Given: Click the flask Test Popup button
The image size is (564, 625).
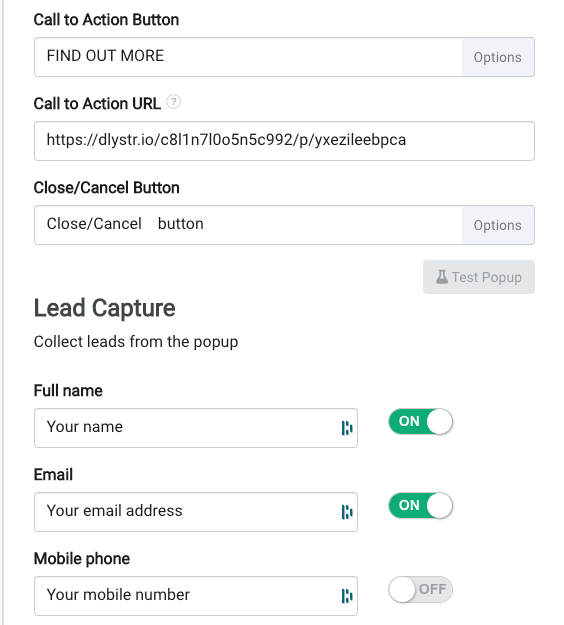Looking at the screenshot, I should pos(479,277).
